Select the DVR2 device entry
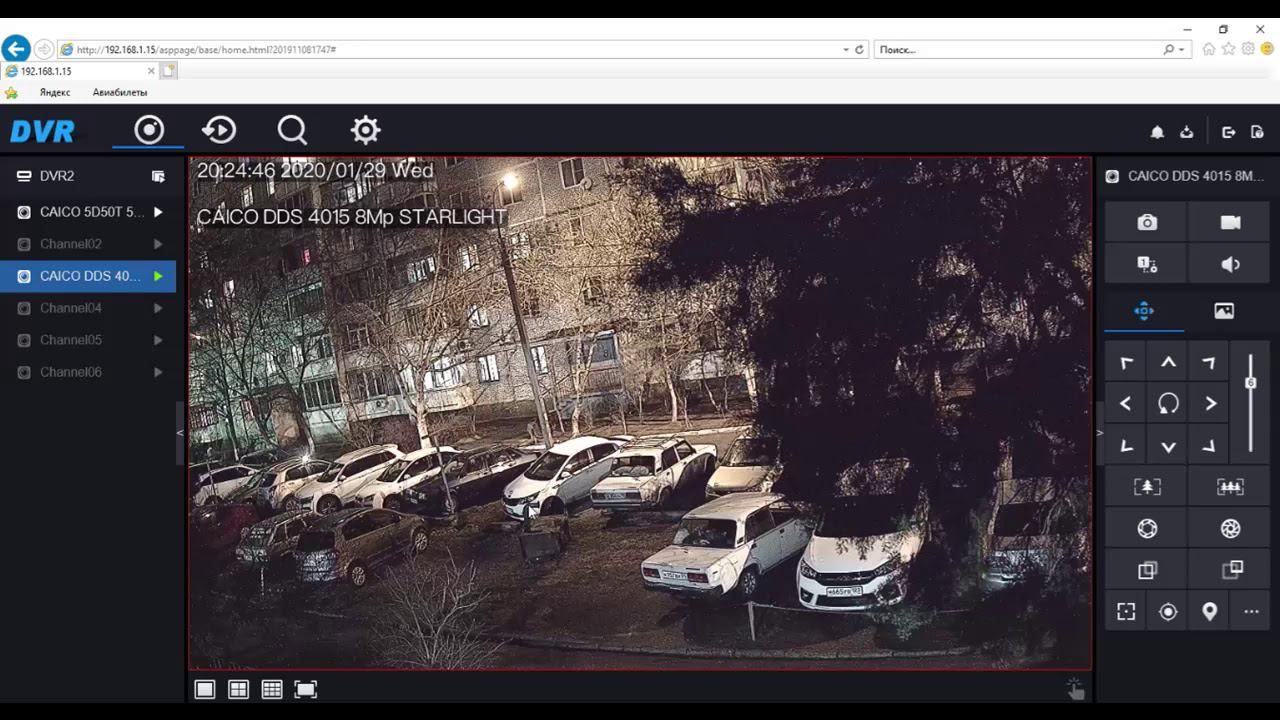This screenshot has width=1280, height=720. tap(57, 176)
